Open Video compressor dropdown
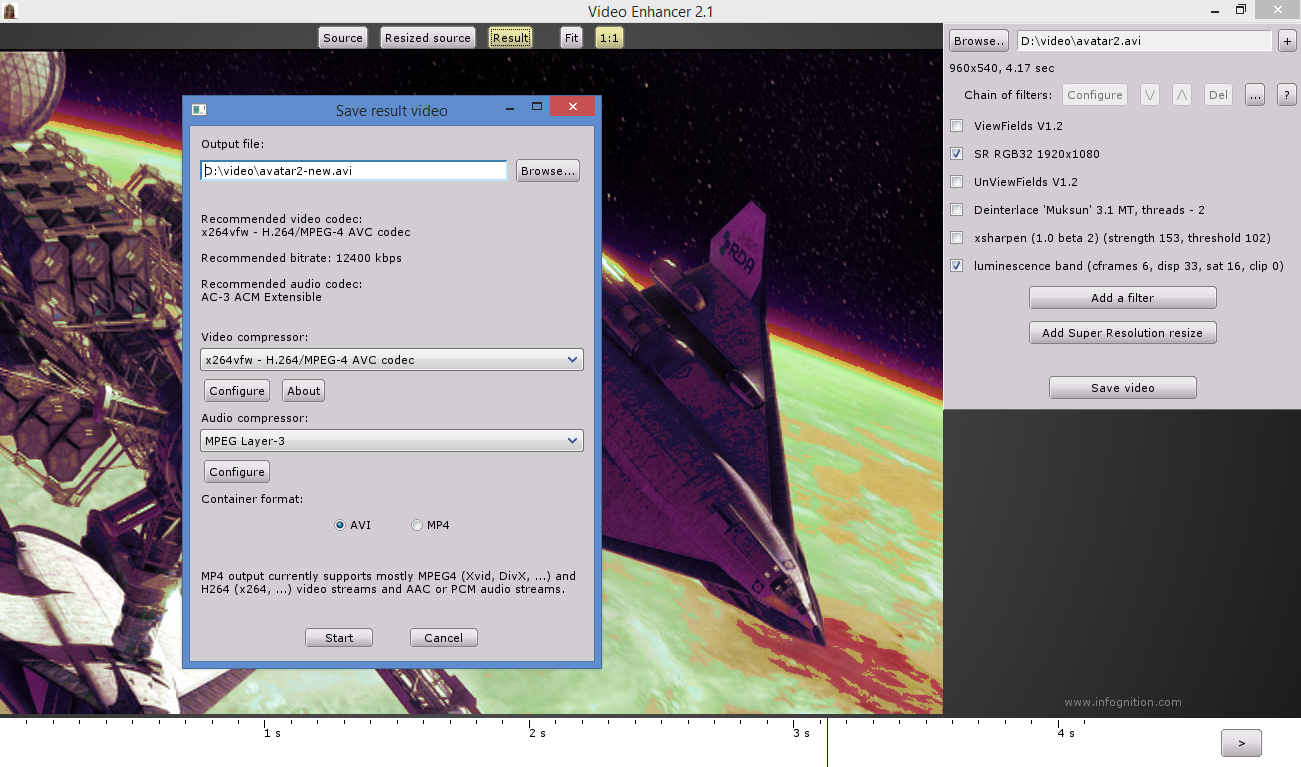Viewport: 1301px width, 767px height. pos(392,360)
